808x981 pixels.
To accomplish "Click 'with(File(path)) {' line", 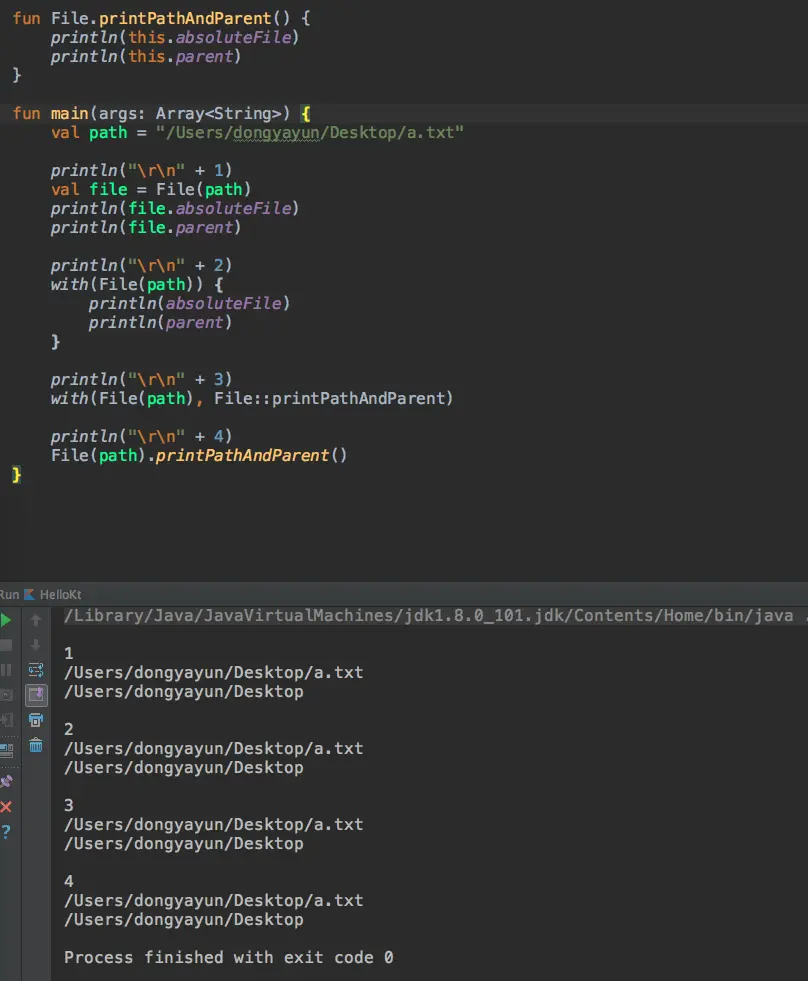I will point(137,284).
